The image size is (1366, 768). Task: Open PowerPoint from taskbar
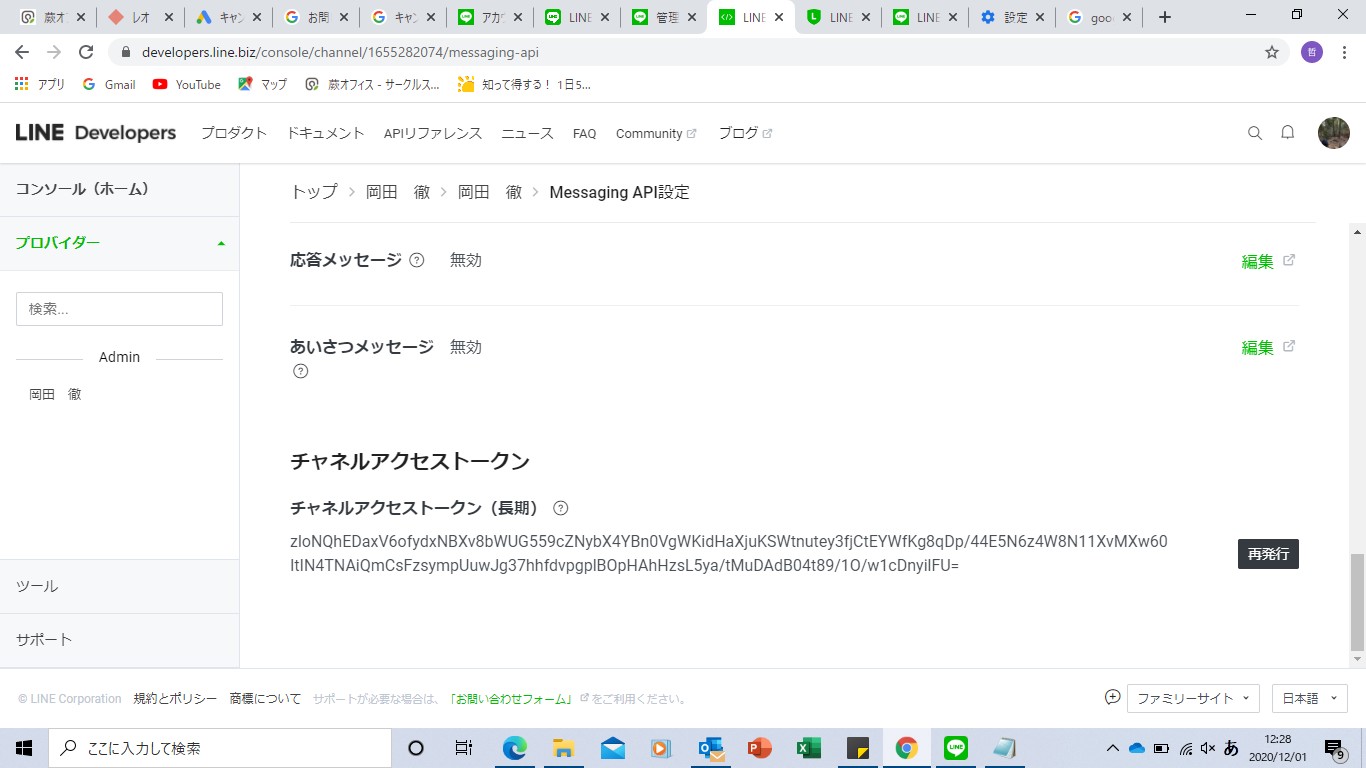click(760, 748)
